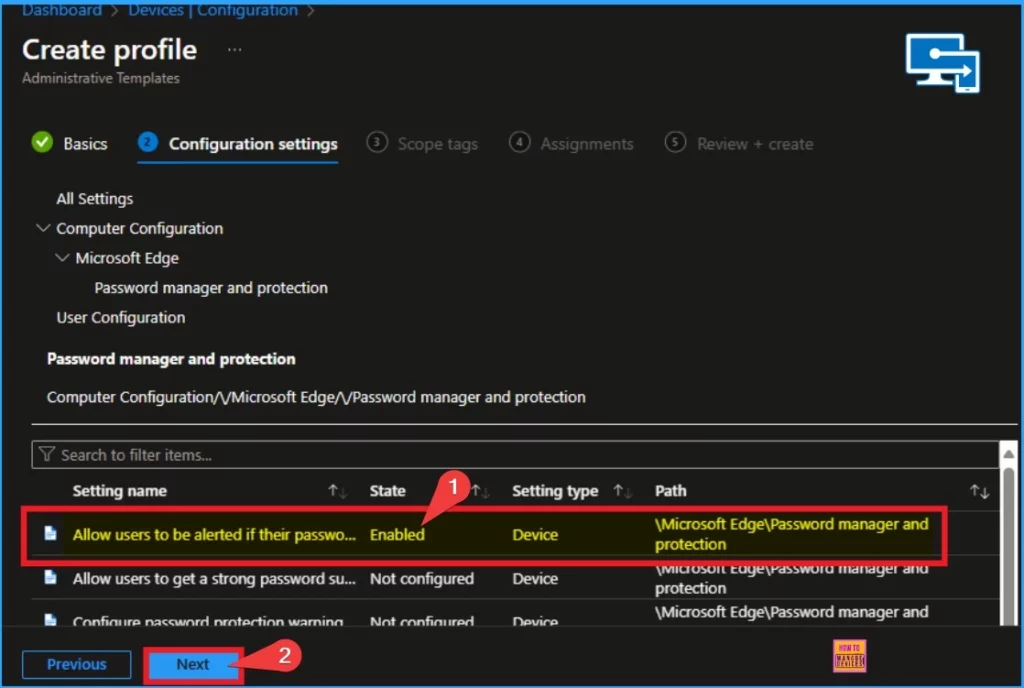This screenshot has width=1024, height=688.
Task: Click Device type in the Enabled row
Action: tap(535, 535)
